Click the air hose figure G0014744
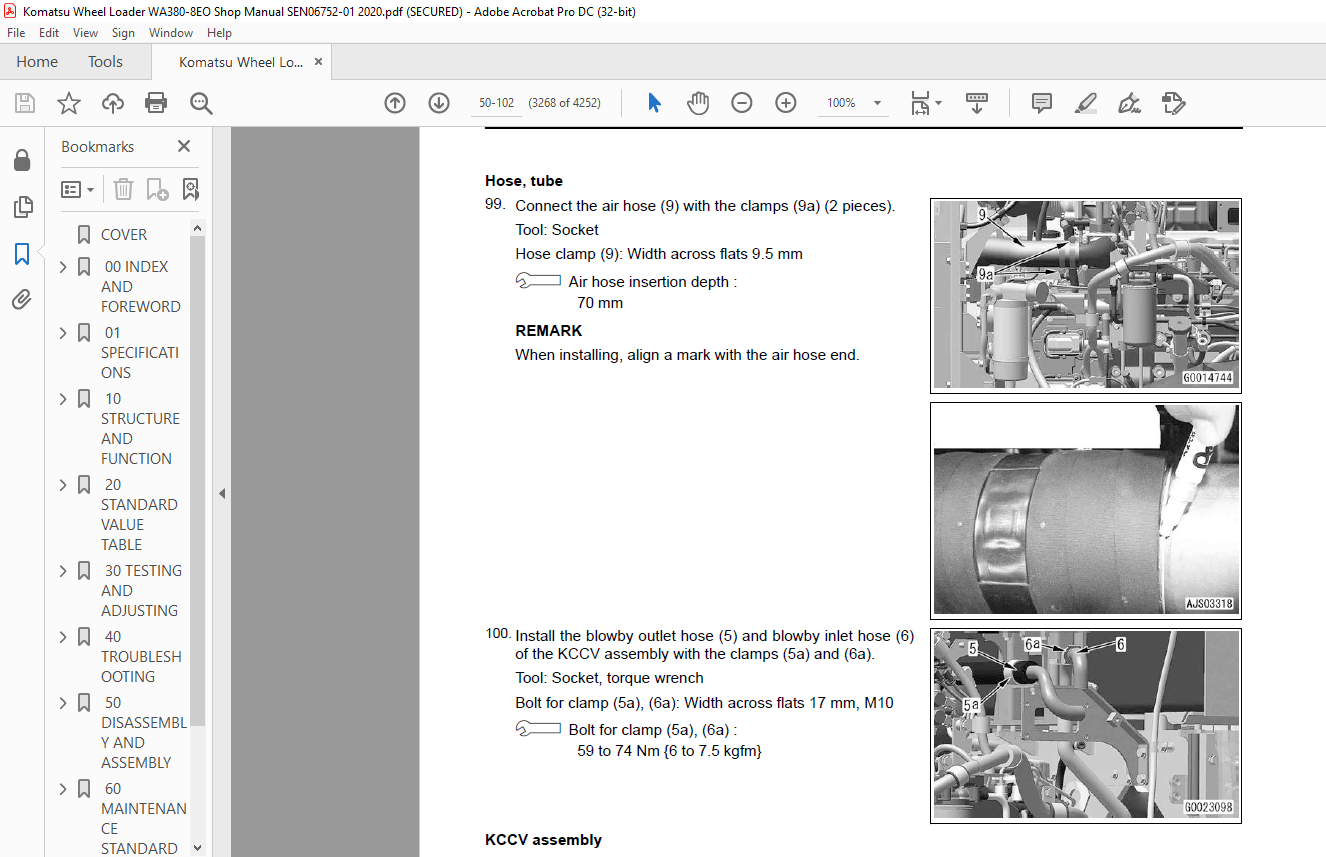Image resolution: width=1326 pixels, height=857 pixels. (1086, 295)
